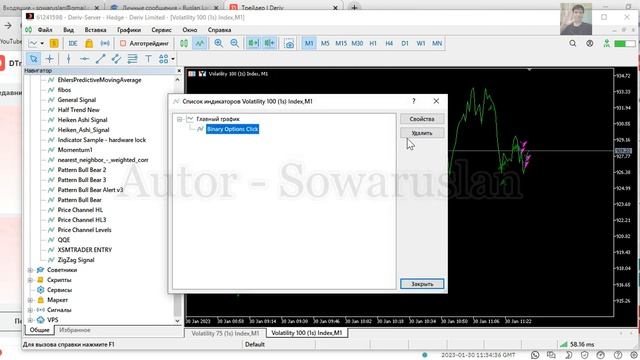Select the cursor arrow tool
The height and width of the screenshot is (360, 640).
point(33,59)
